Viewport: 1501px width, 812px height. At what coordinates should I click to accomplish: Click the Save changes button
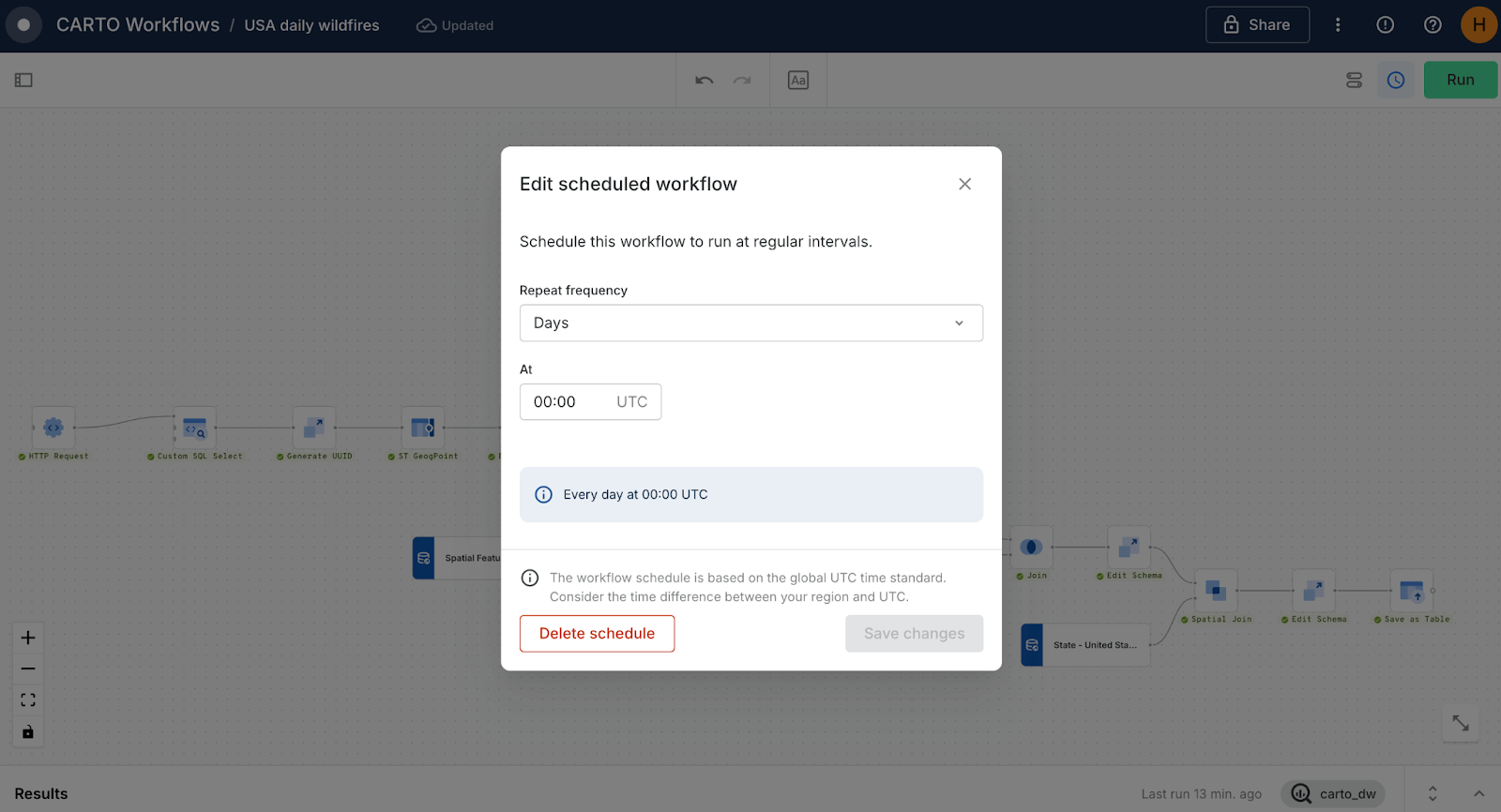(x=914, y=634)
